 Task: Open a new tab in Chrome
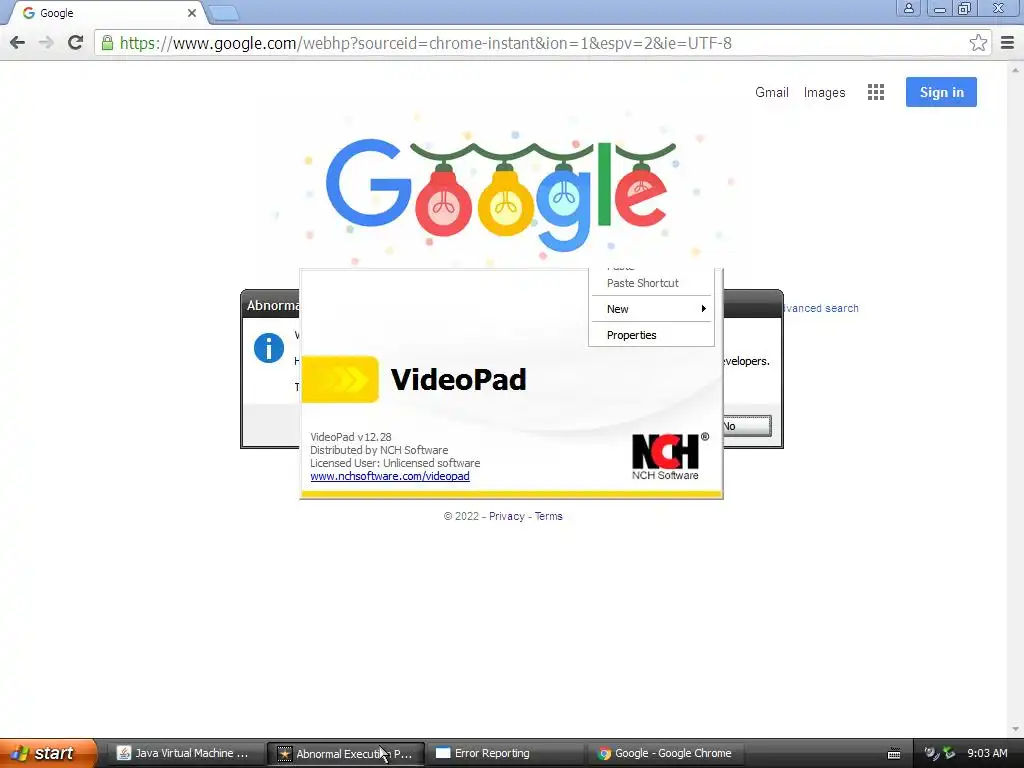[x=224, y=13]
